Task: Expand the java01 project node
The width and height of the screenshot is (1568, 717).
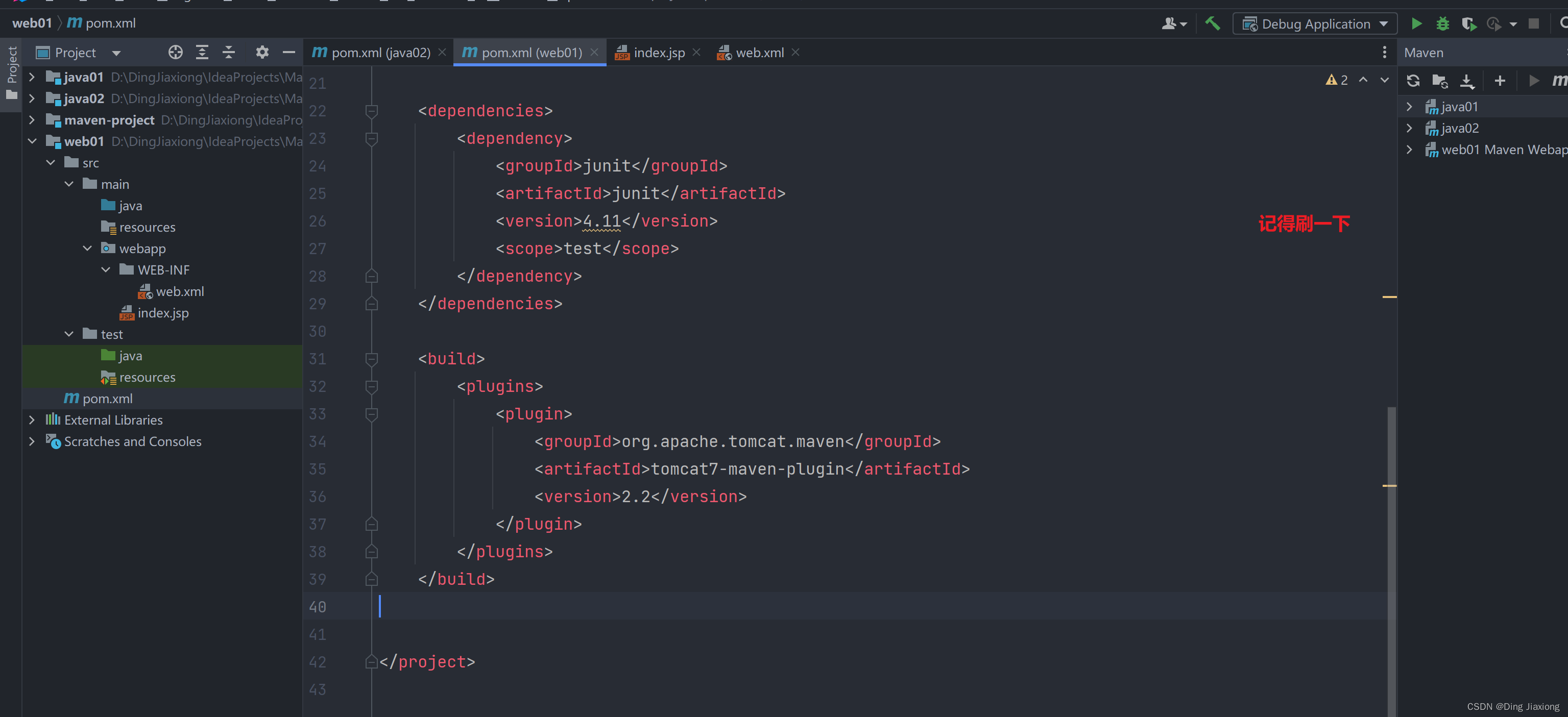Action: pyautogui.click(x=32, y=77)
